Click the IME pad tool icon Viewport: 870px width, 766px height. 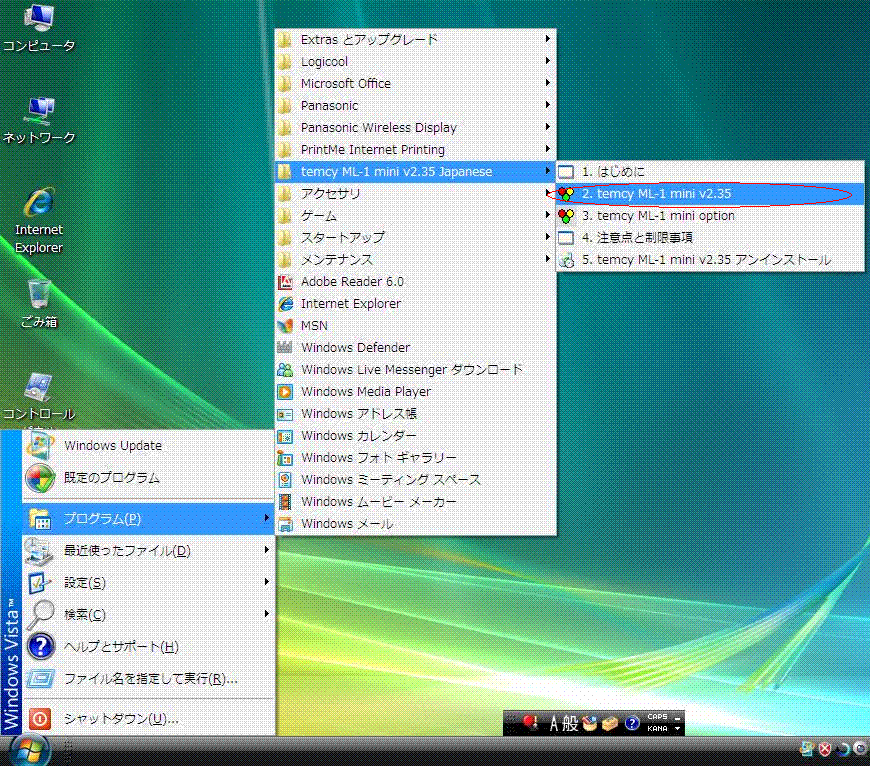590,723
